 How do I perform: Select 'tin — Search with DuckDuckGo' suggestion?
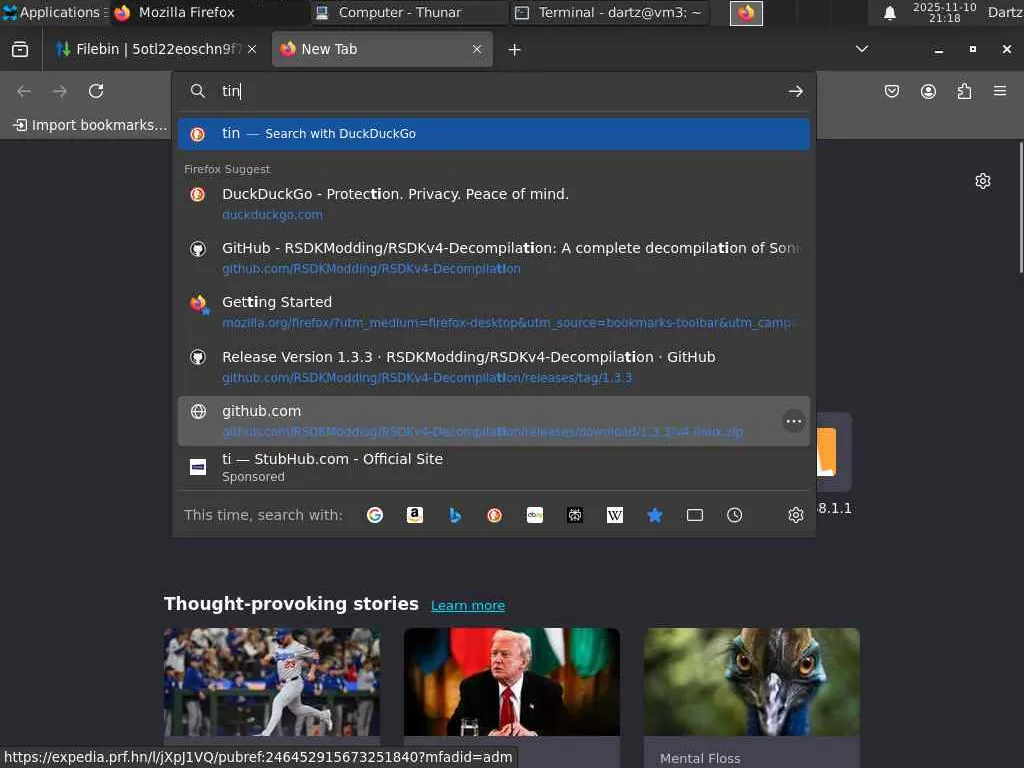click(494, 134)
